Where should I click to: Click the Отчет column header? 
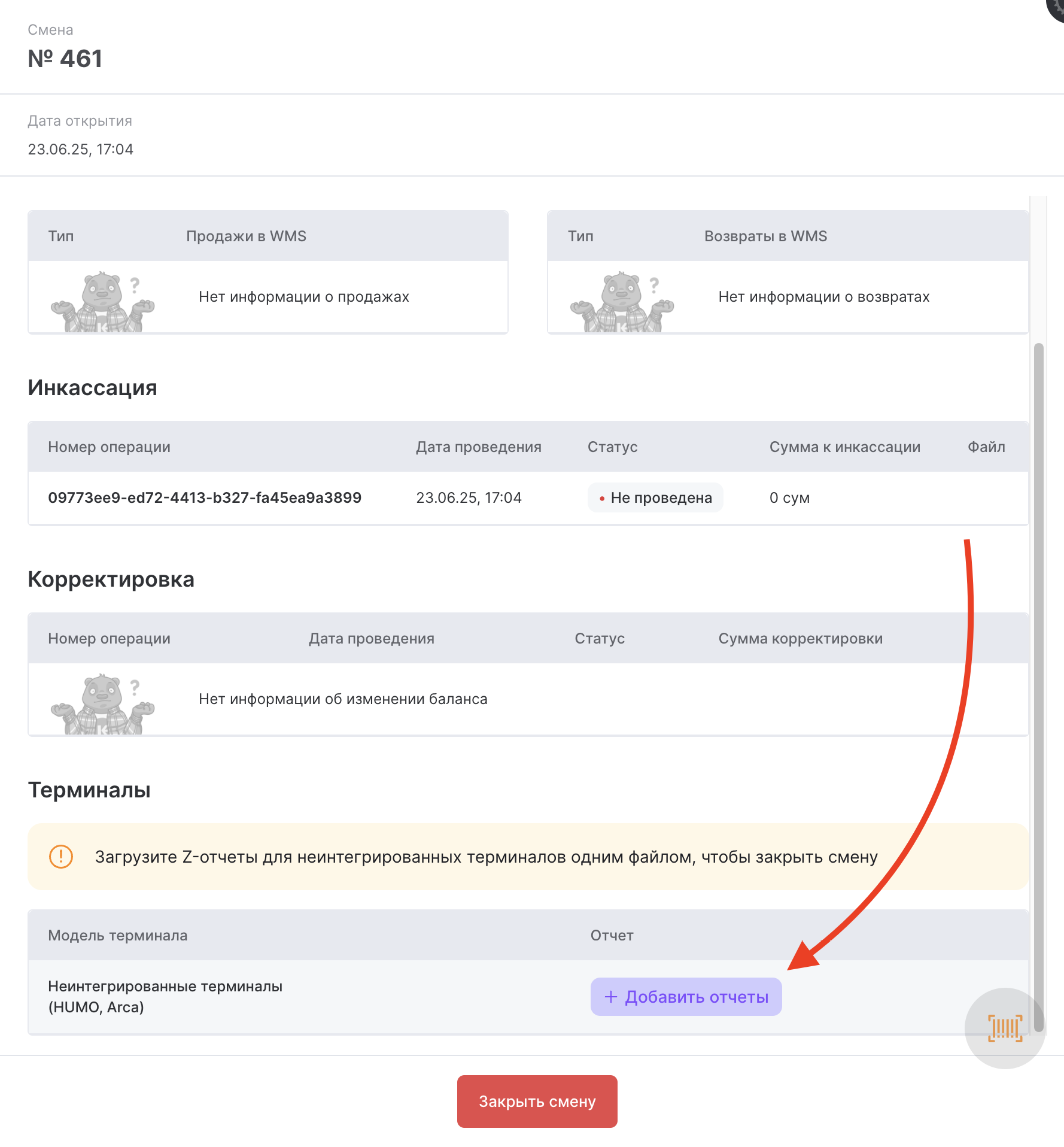click(612, 935)
